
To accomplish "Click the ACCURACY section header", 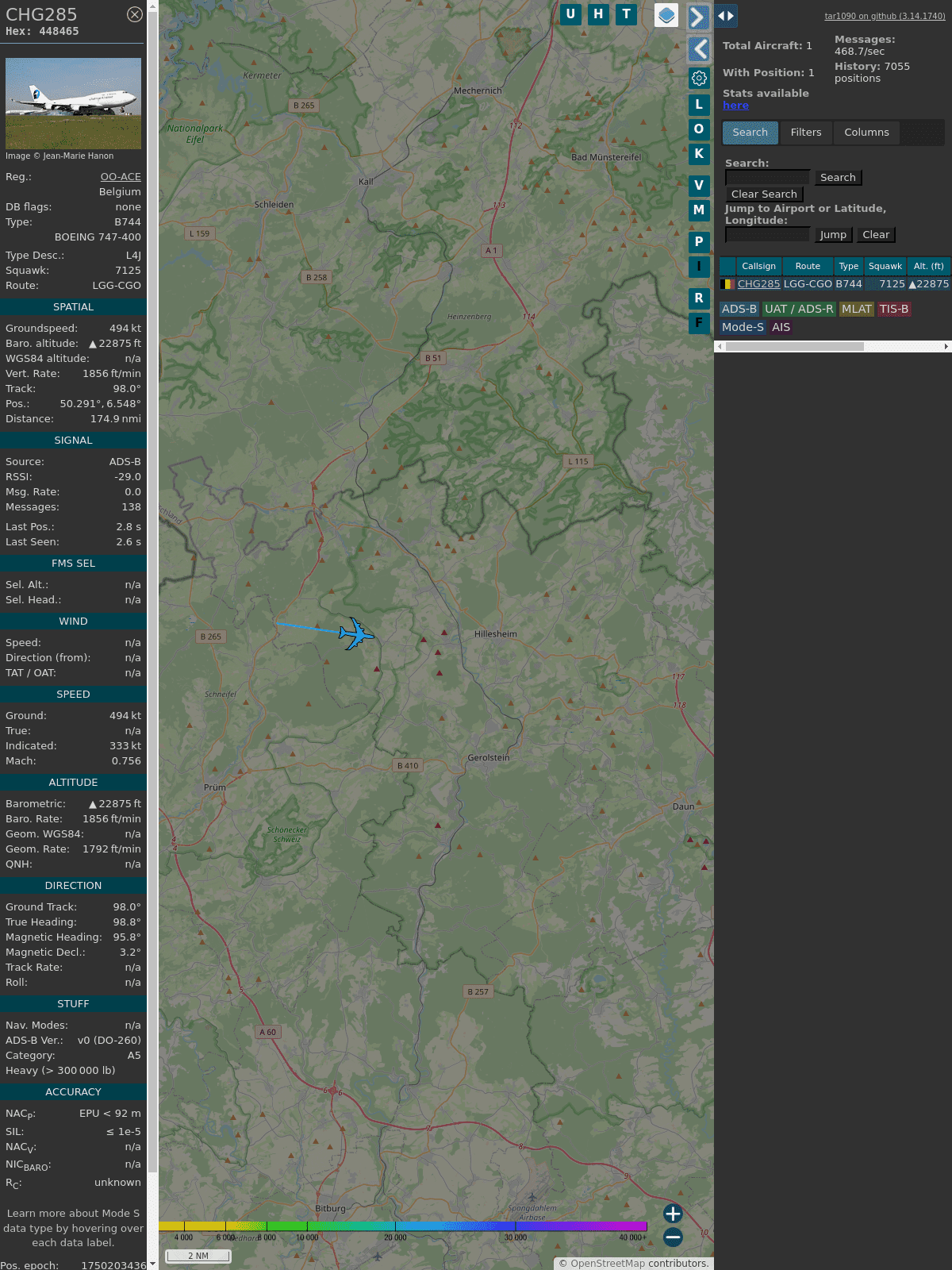I will coord(73,1092).
